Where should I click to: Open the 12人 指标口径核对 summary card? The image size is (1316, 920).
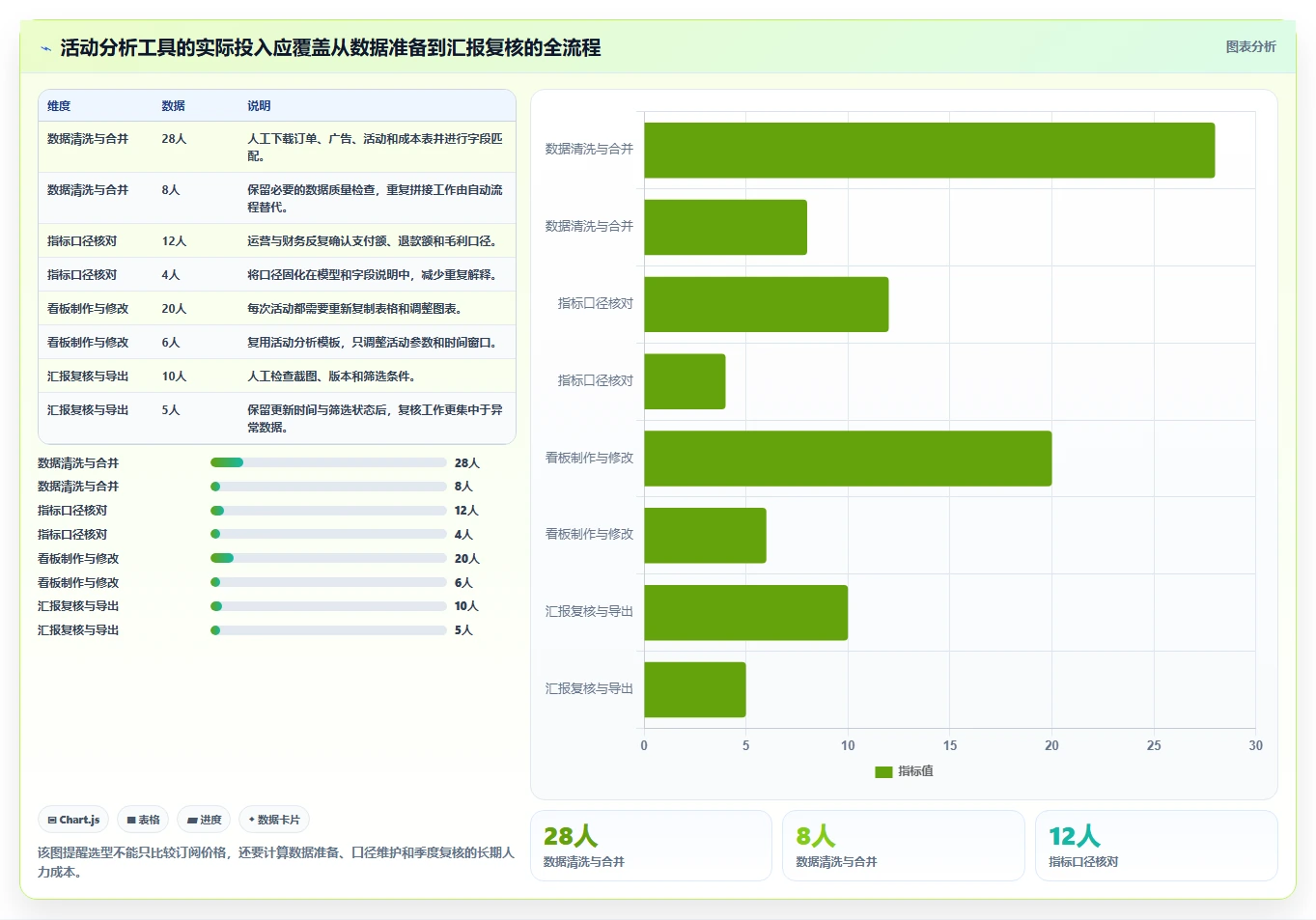point(1157,846)
